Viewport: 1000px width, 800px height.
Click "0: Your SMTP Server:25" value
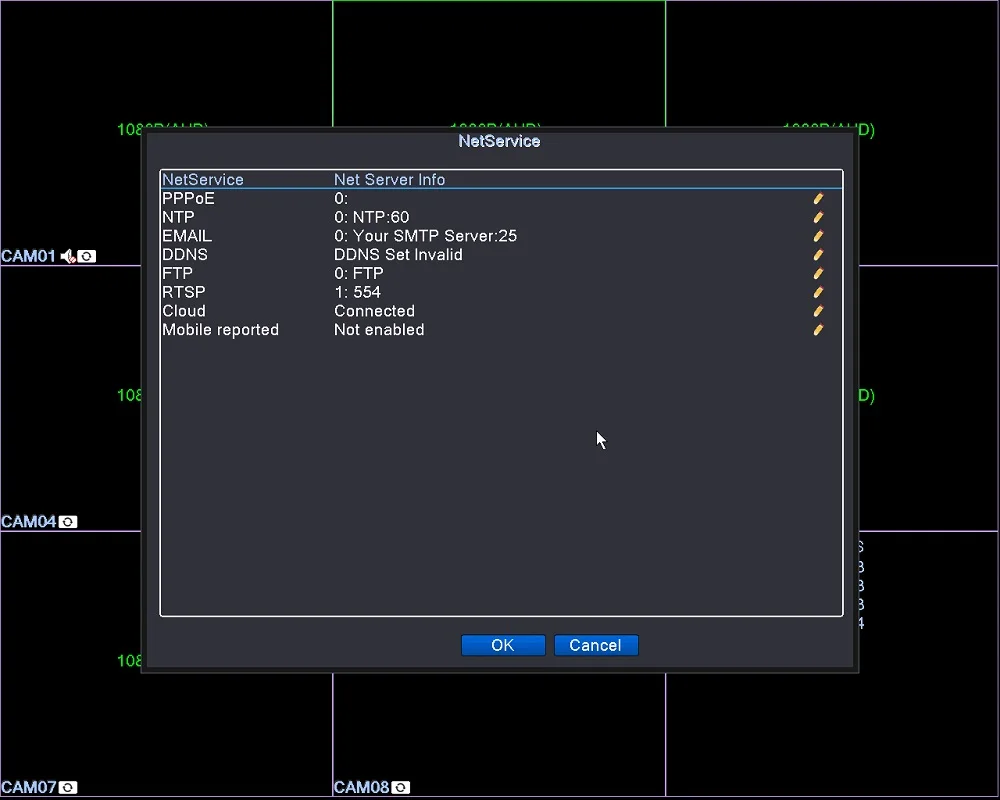[x=425, y=236]
